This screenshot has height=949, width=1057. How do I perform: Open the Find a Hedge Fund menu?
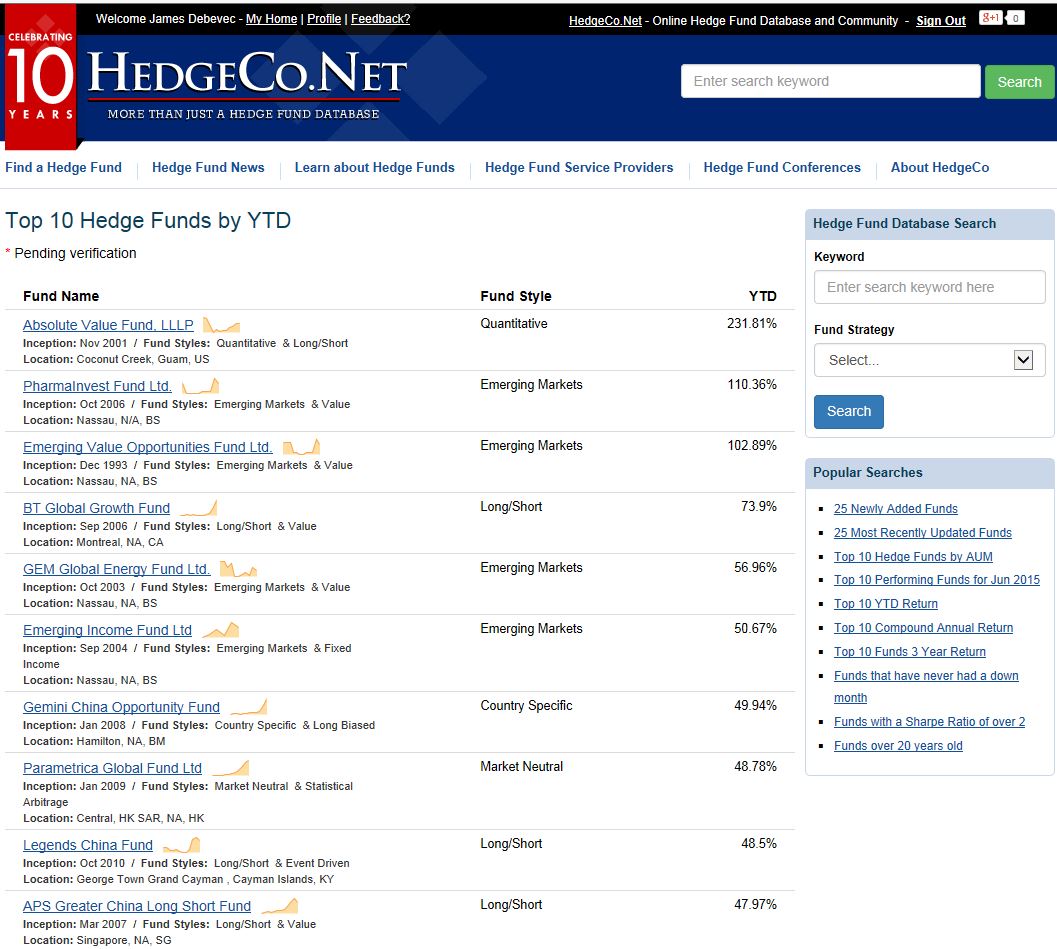tap(63, 167)
